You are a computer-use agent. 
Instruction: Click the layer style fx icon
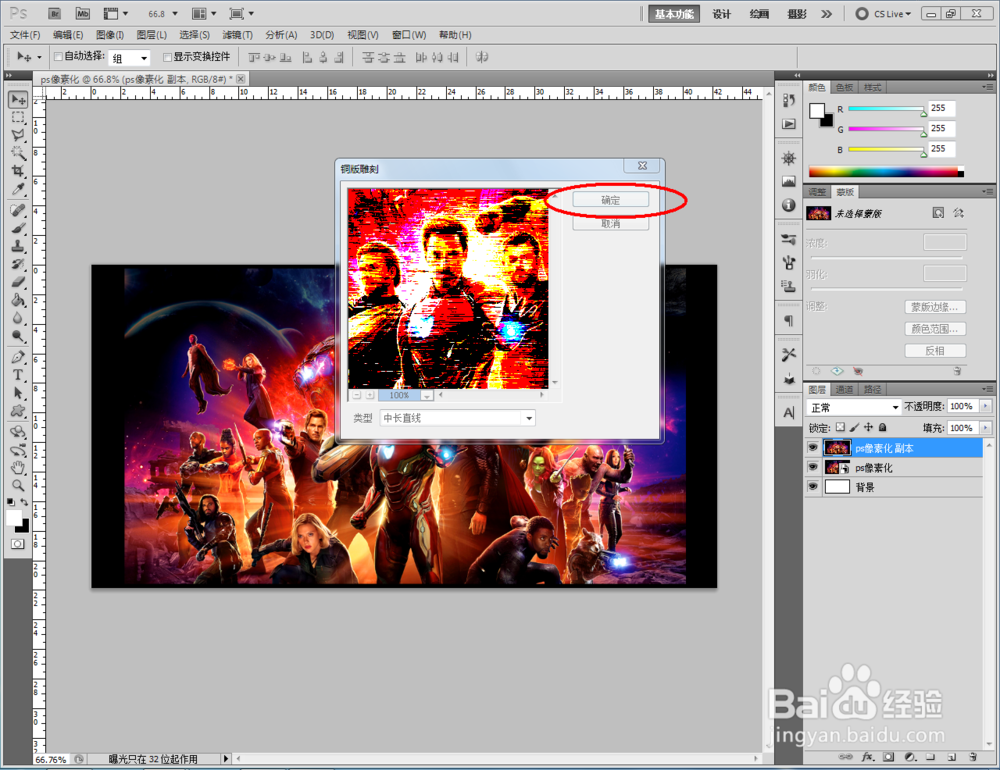[867, 757]
